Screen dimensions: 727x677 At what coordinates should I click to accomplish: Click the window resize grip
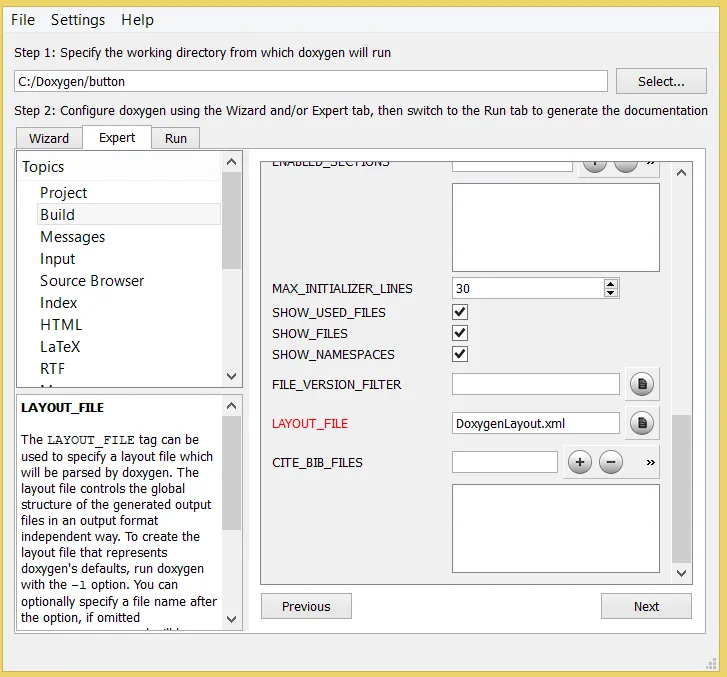click(x=711, y=664)
